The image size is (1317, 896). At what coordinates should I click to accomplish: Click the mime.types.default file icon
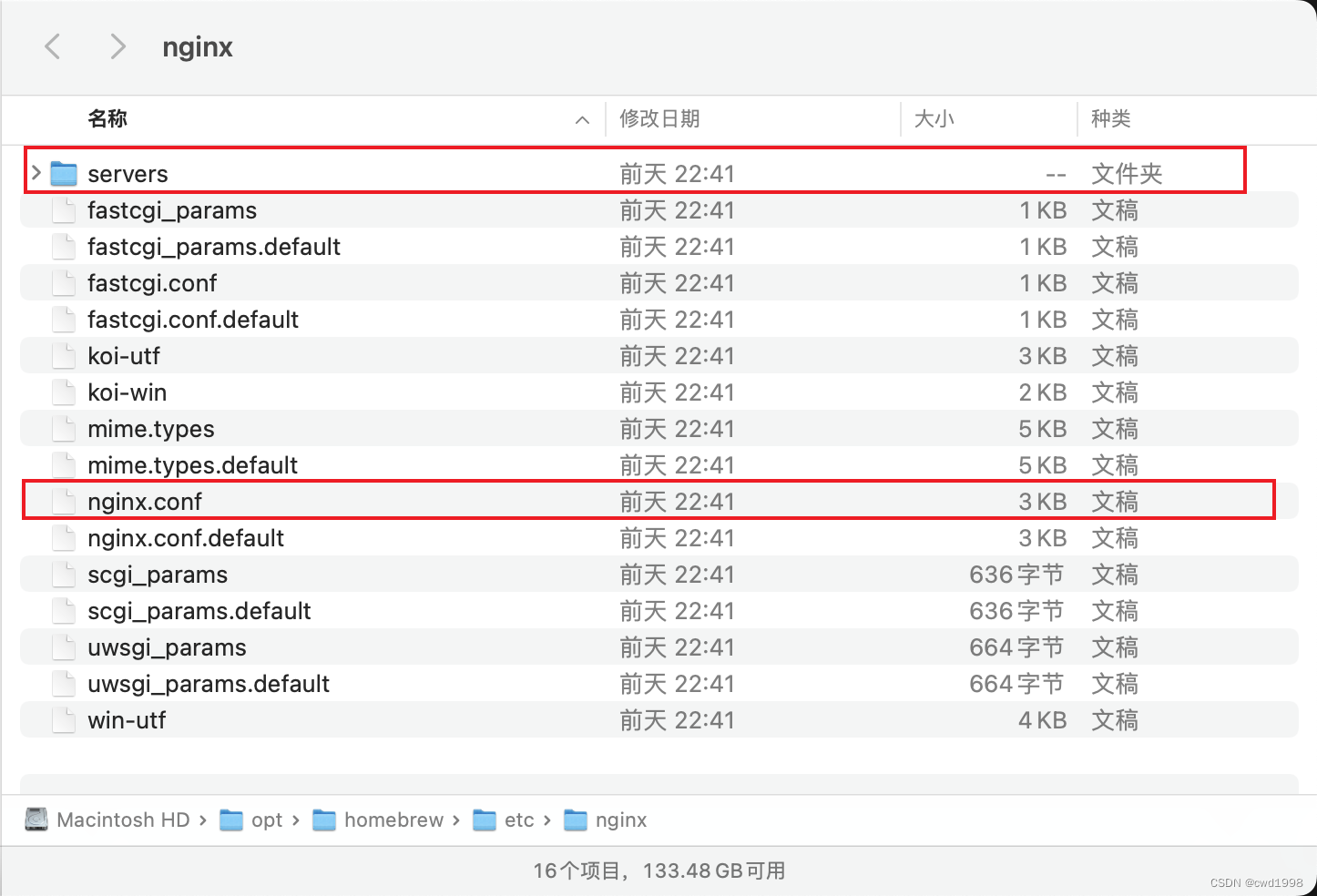click(64, 465)
